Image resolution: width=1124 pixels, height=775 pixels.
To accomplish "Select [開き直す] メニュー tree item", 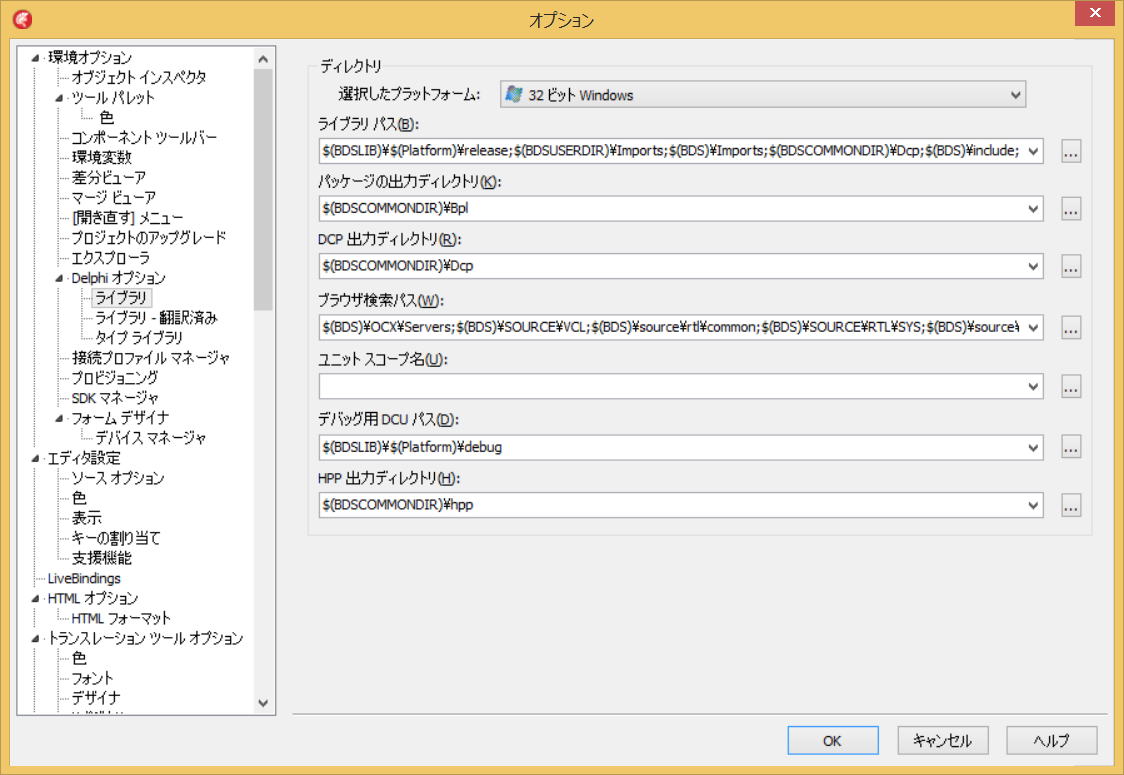I will pos(127,218).
